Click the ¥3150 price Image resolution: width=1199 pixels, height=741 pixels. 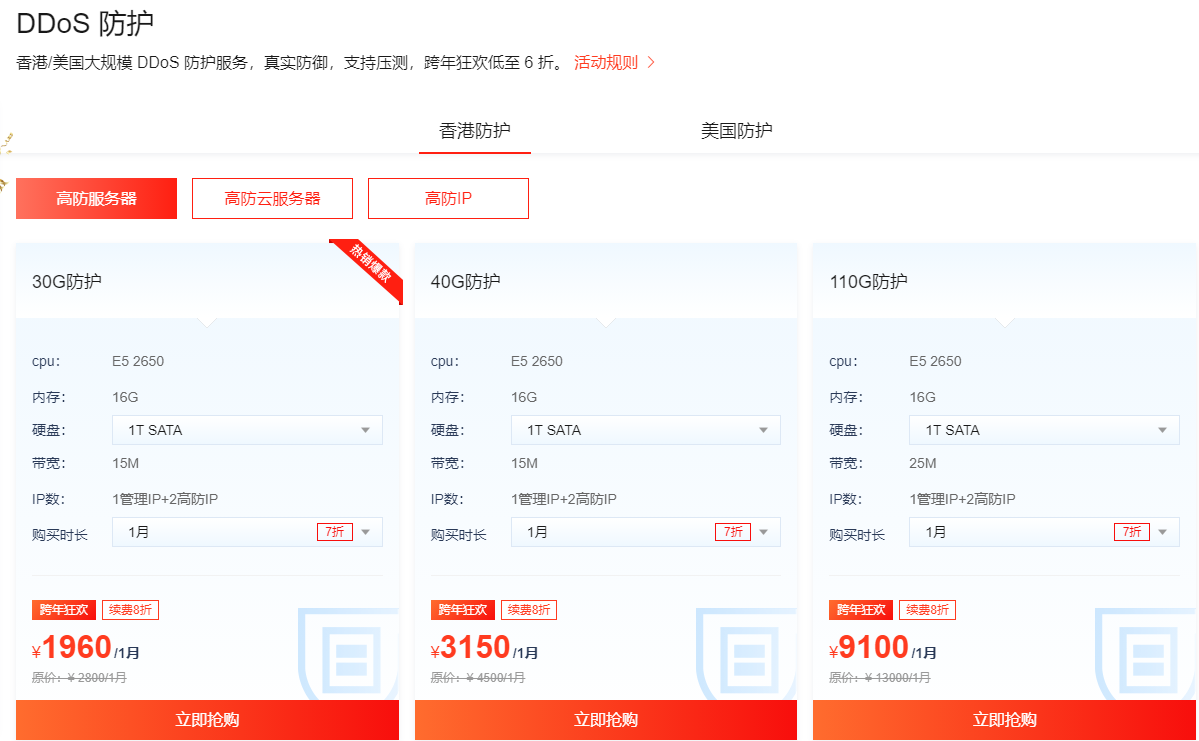(x=470, y=648)
